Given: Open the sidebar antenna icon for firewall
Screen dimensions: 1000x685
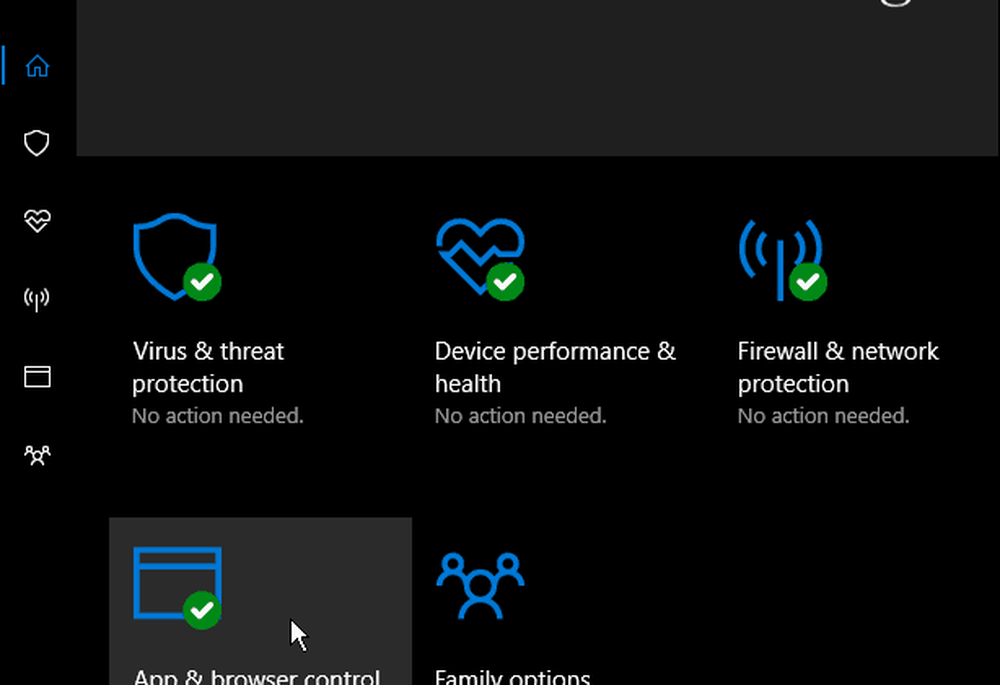Looking at the screenshot, I should tap(37, 299).
